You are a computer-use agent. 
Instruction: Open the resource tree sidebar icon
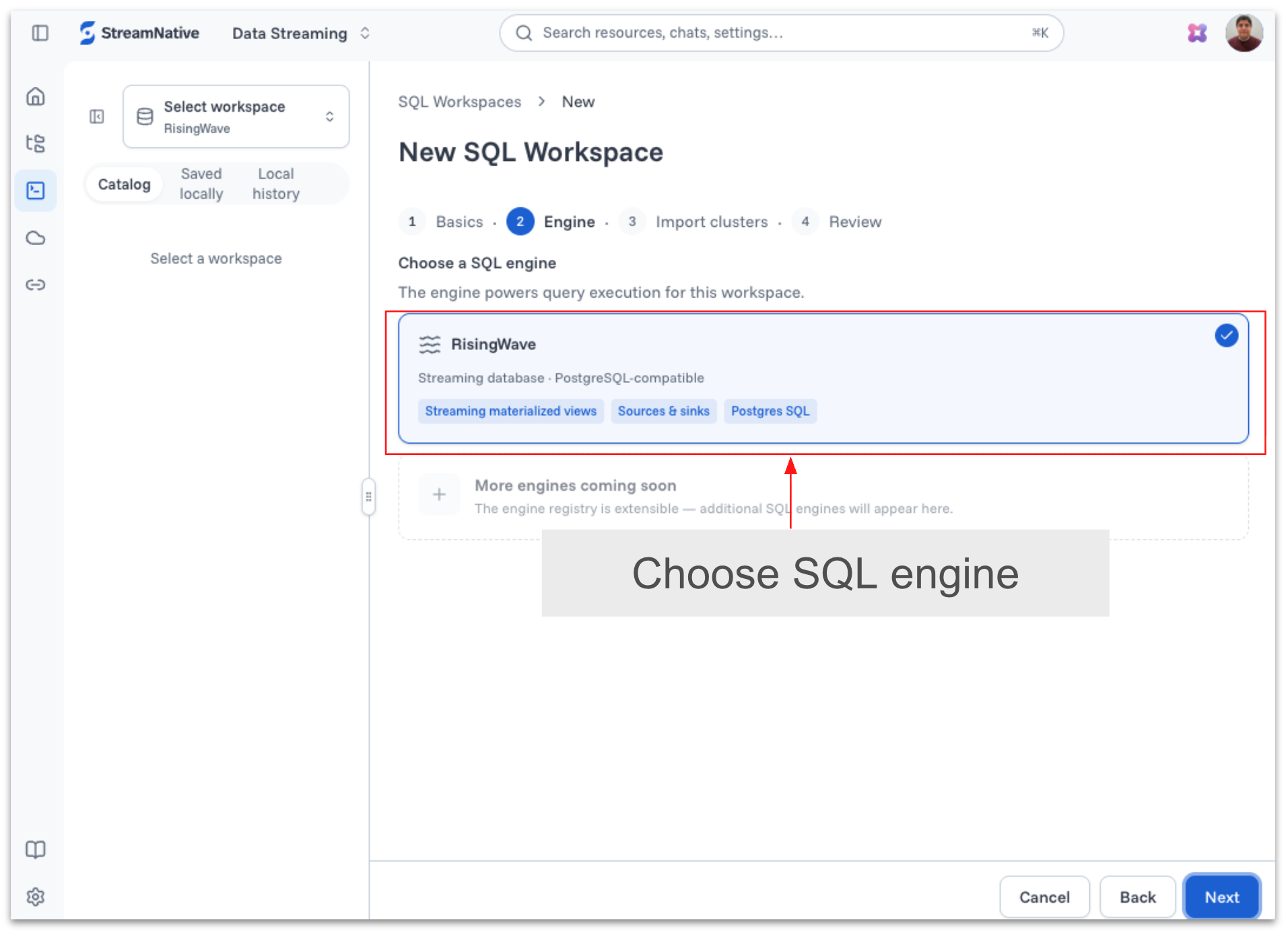pyautogui.click(x=36, y=143)
